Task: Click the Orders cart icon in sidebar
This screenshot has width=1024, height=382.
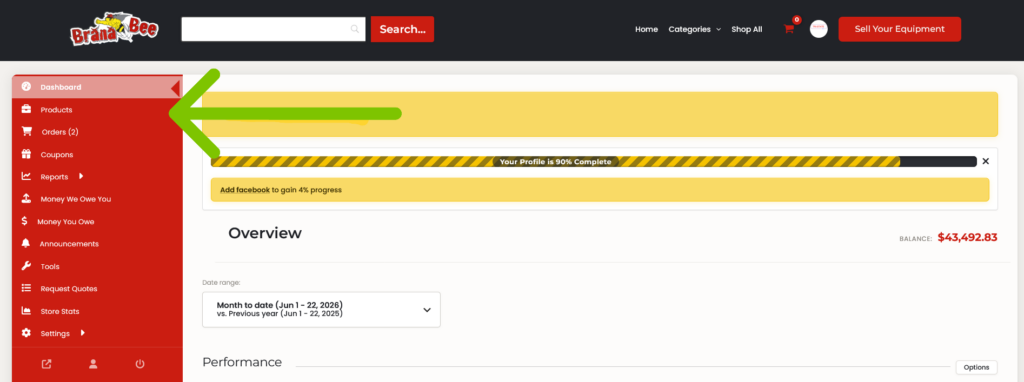Action: (26, 131)
